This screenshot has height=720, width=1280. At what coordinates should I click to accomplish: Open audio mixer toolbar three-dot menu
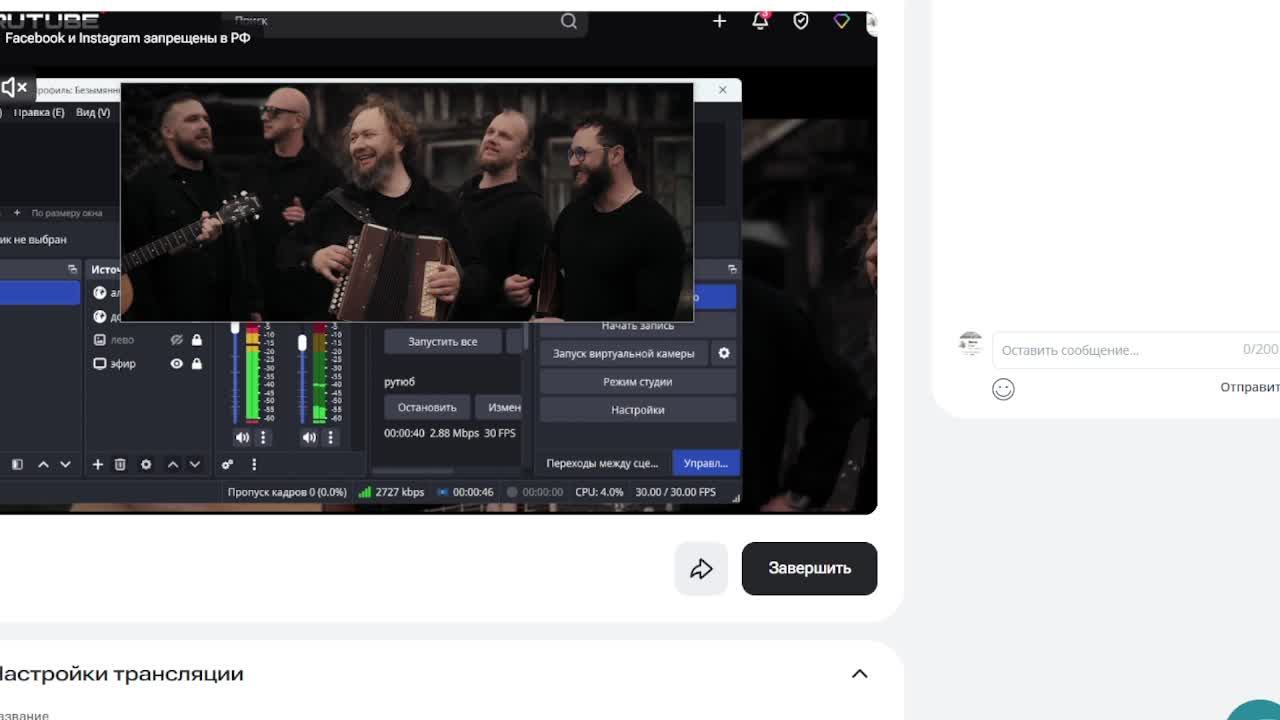254,464
